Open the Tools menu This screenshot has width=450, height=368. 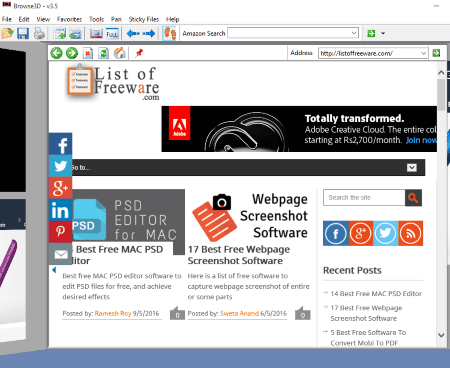coord(96,19)
